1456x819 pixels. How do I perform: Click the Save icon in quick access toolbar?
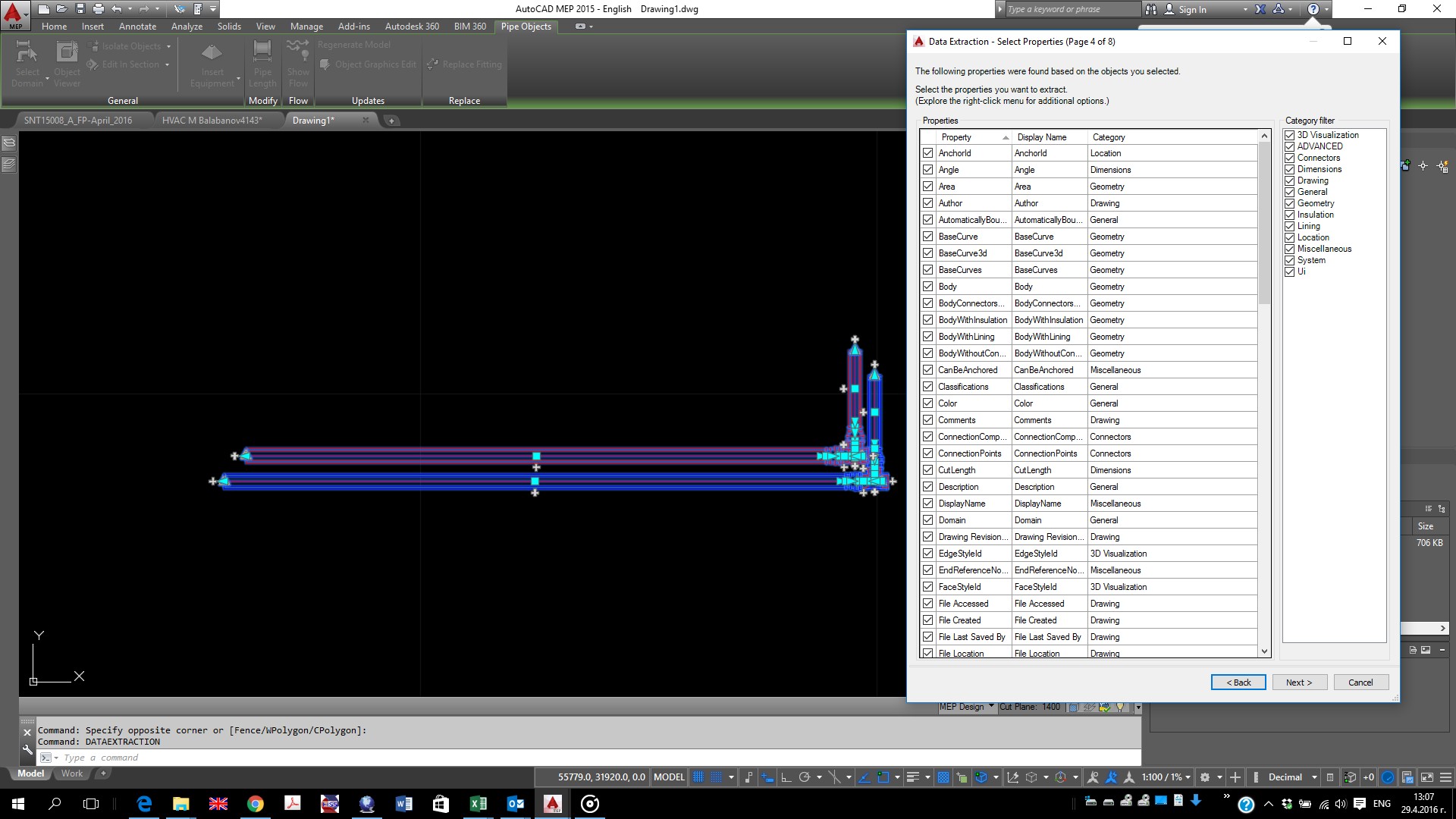coord(80,9)
